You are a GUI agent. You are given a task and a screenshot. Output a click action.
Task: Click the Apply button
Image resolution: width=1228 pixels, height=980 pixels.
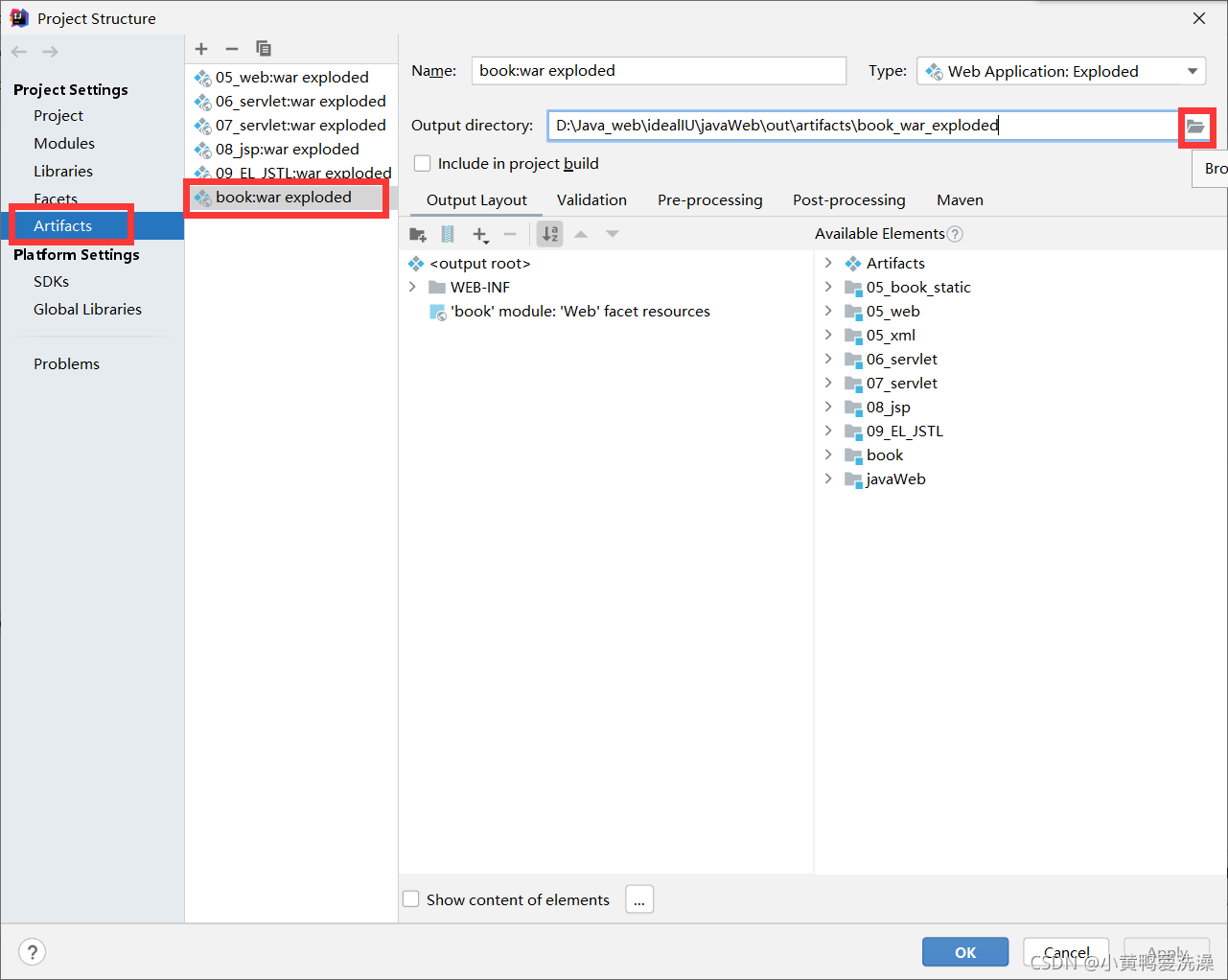click(1167, 952)
